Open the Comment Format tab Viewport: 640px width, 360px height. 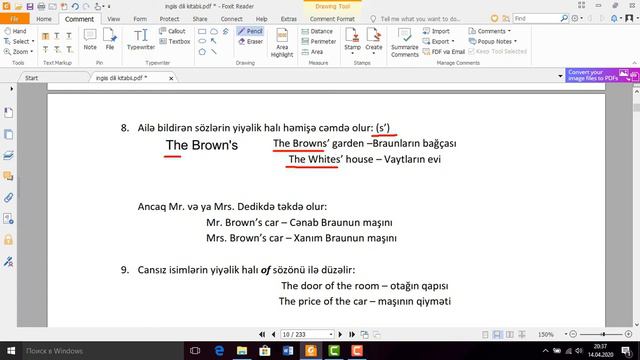click(x=332, y=19)
